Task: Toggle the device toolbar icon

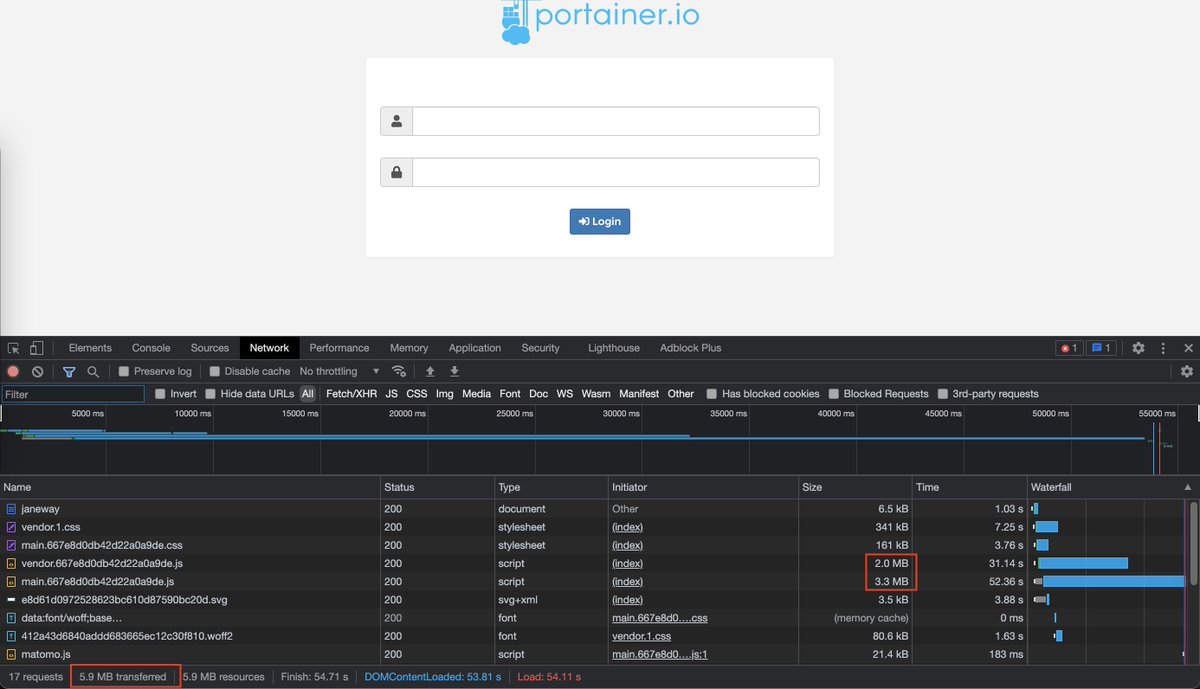Action: pyautogui.click(x=37, y=348)
